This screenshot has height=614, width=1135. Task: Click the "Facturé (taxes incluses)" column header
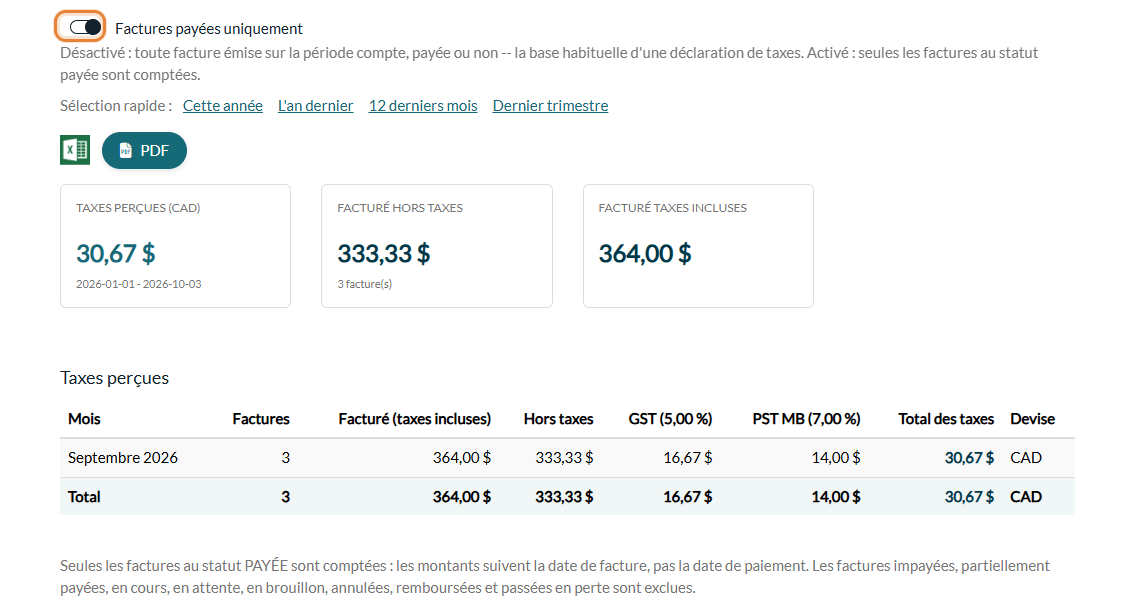click(x=415, y=419)
